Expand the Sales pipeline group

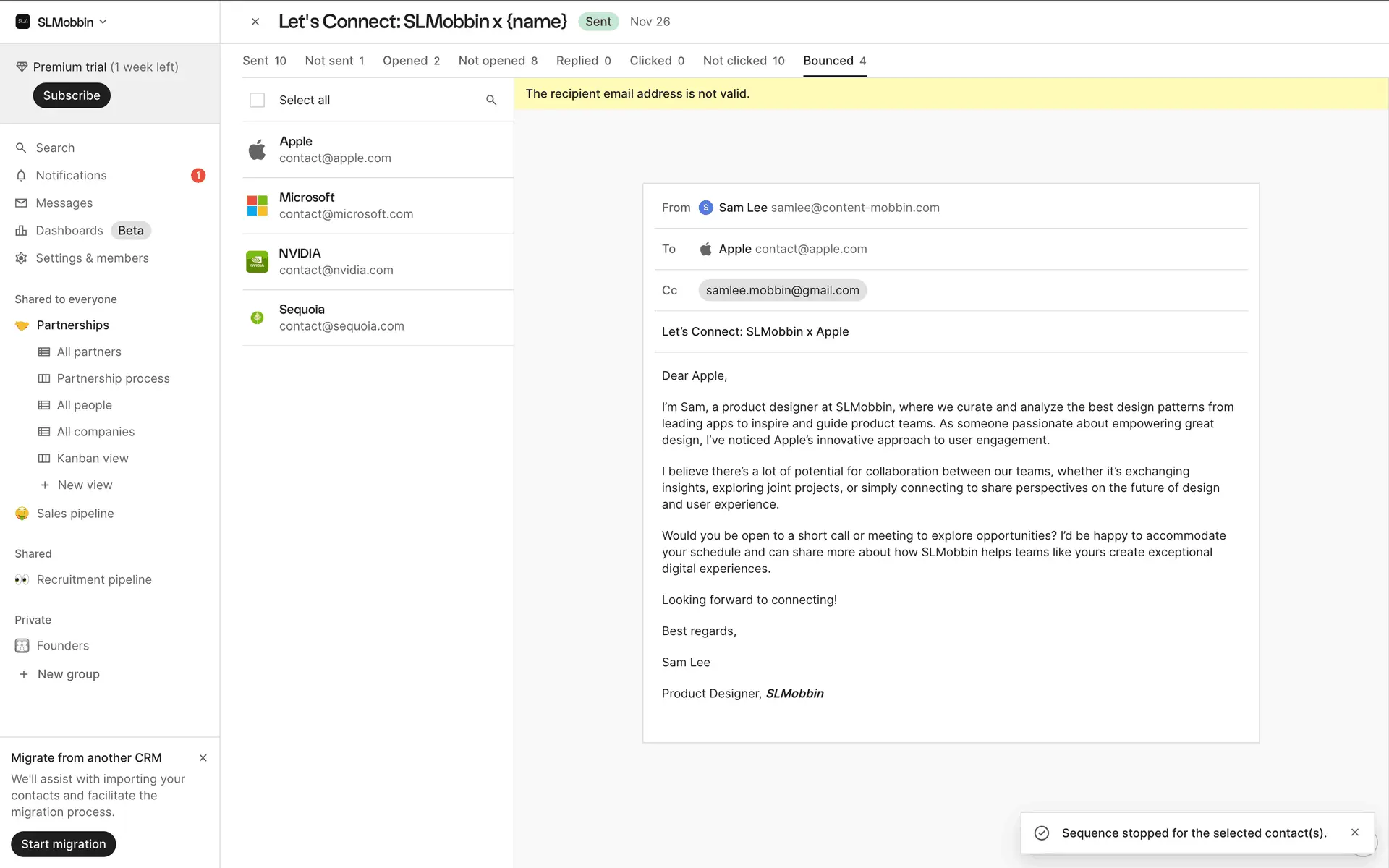click(x=75, y=514)
